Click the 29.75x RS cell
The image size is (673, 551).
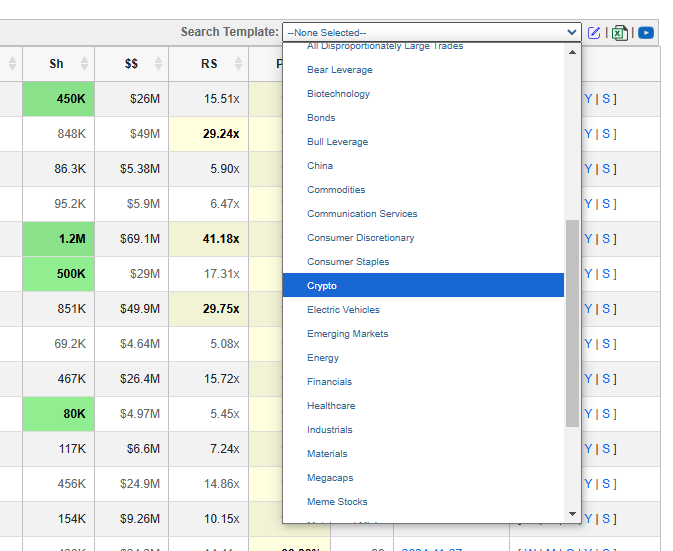(x=209, y=309)
